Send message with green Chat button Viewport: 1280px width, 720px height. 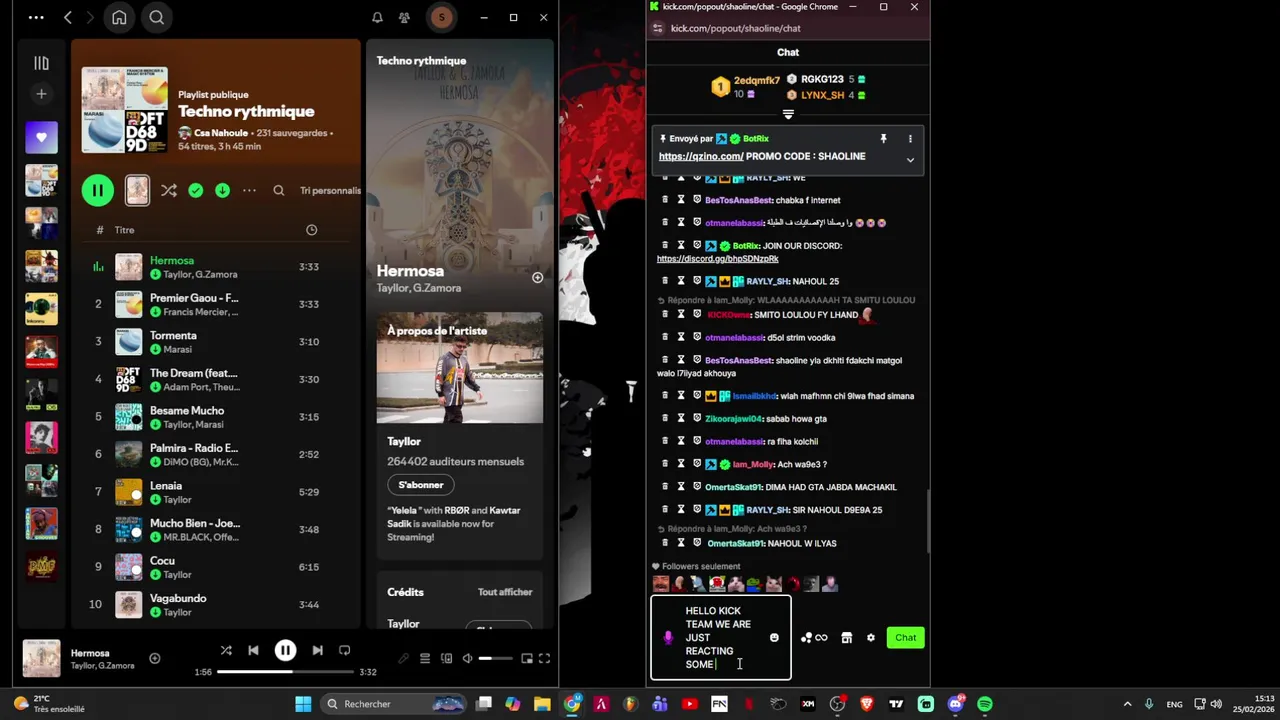(905, 638)
